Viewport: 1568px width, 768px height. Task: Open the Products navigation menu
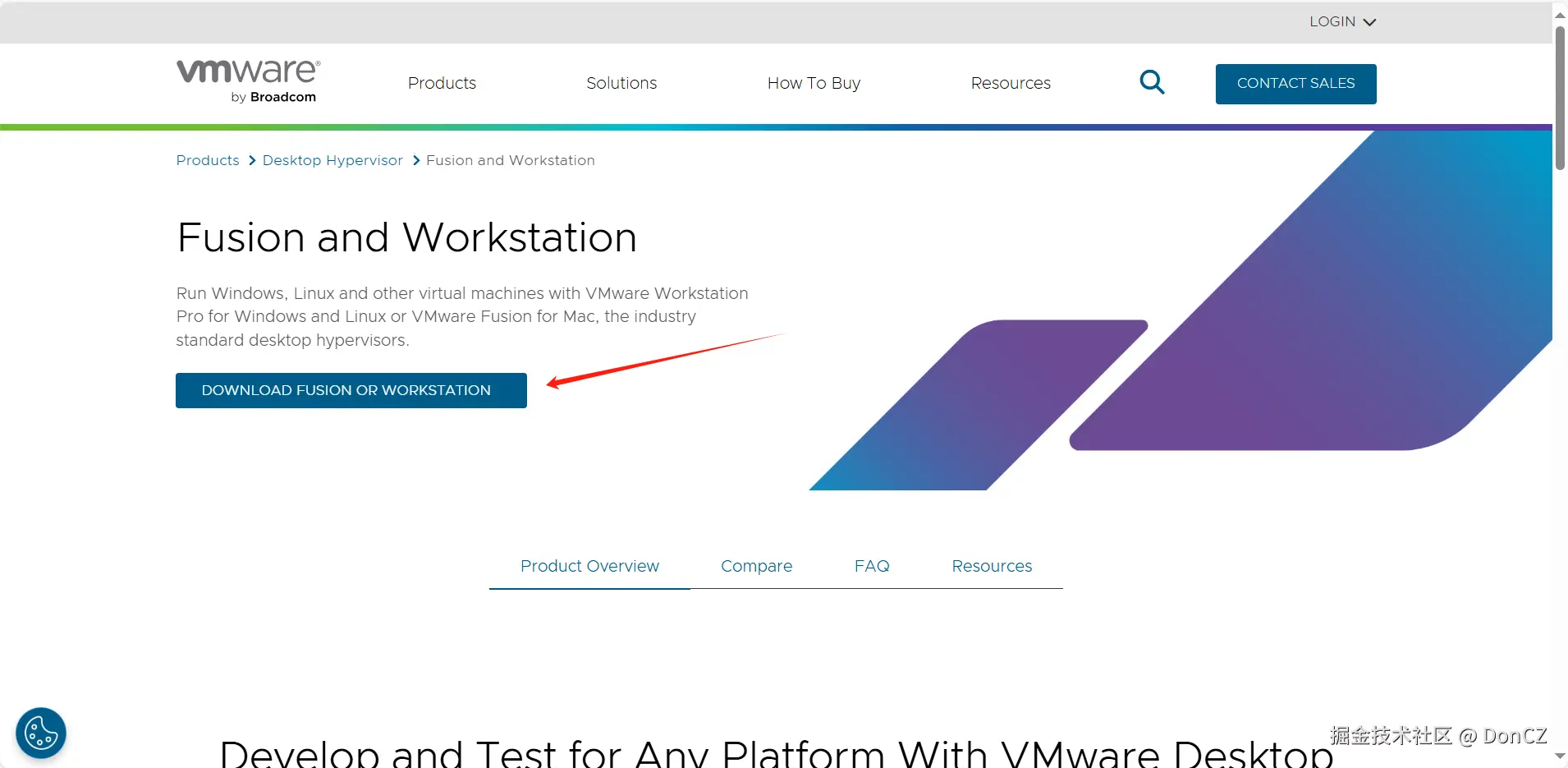click(442, 83)
